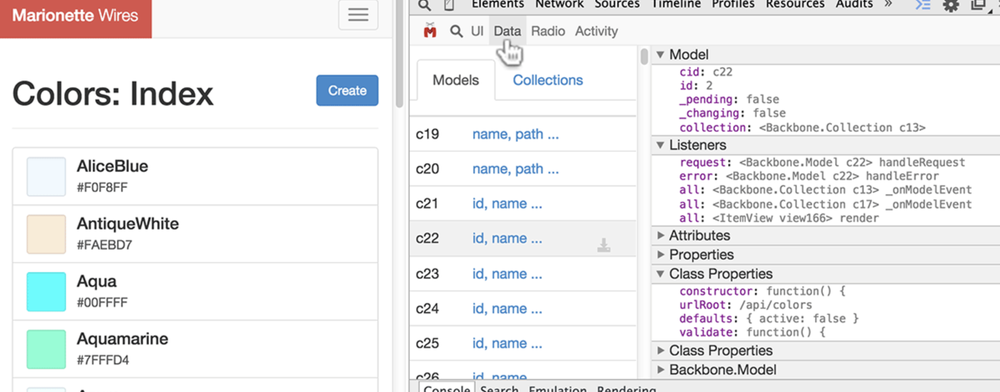The height and width of the screenshot is (392, 1000).
Task: Click the 'id, name ...' link for c24
Action: [507, 309]
